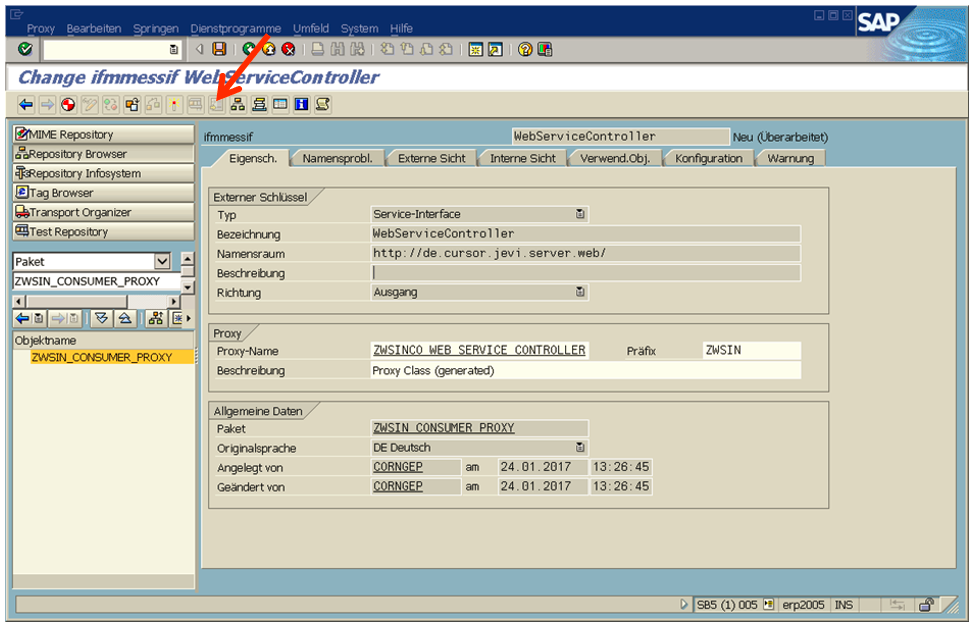Click the red Cancel icon in toolbar
The image size is (975, 626).
(x=288, y=49)
